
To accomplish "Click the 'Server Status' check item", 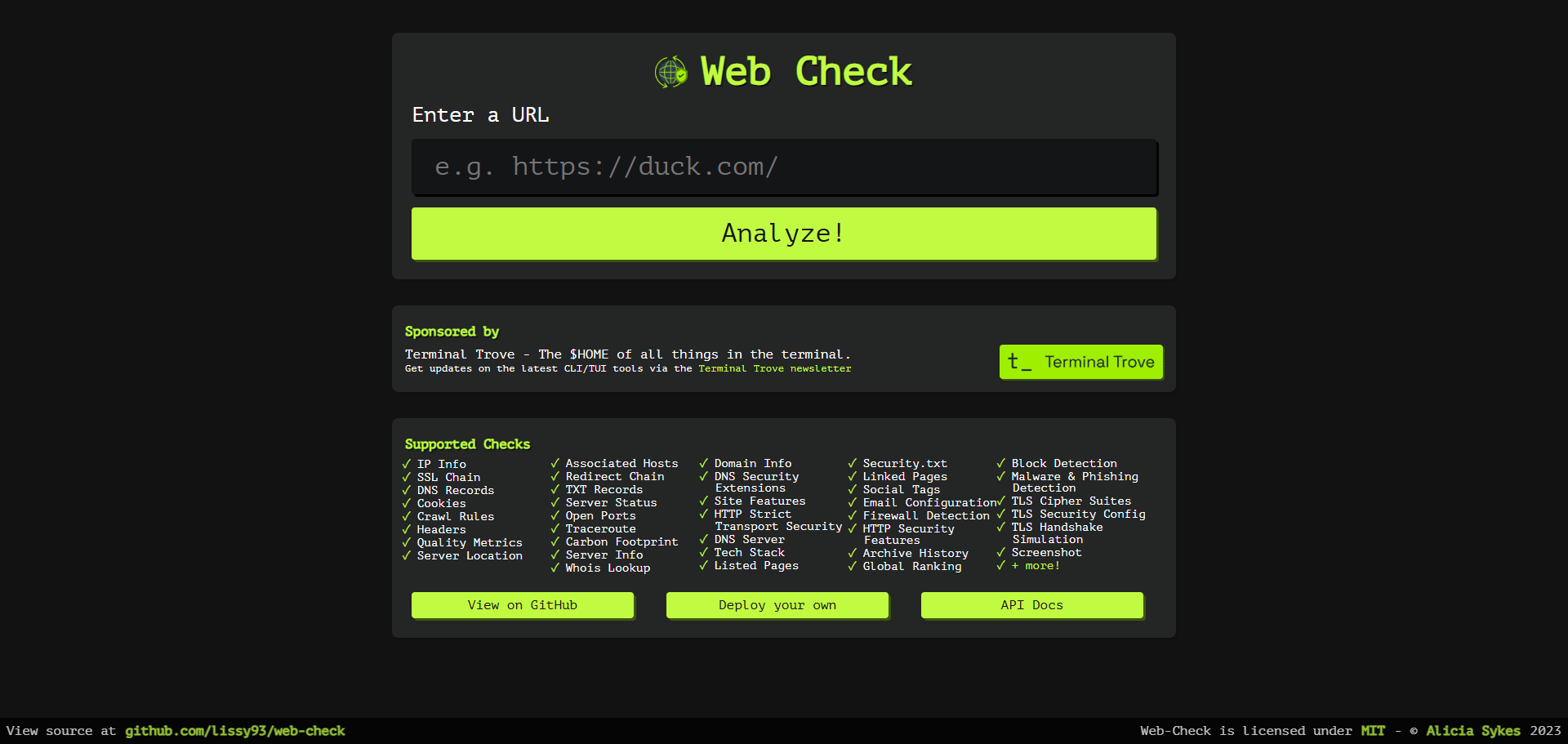I will (611, 502).
